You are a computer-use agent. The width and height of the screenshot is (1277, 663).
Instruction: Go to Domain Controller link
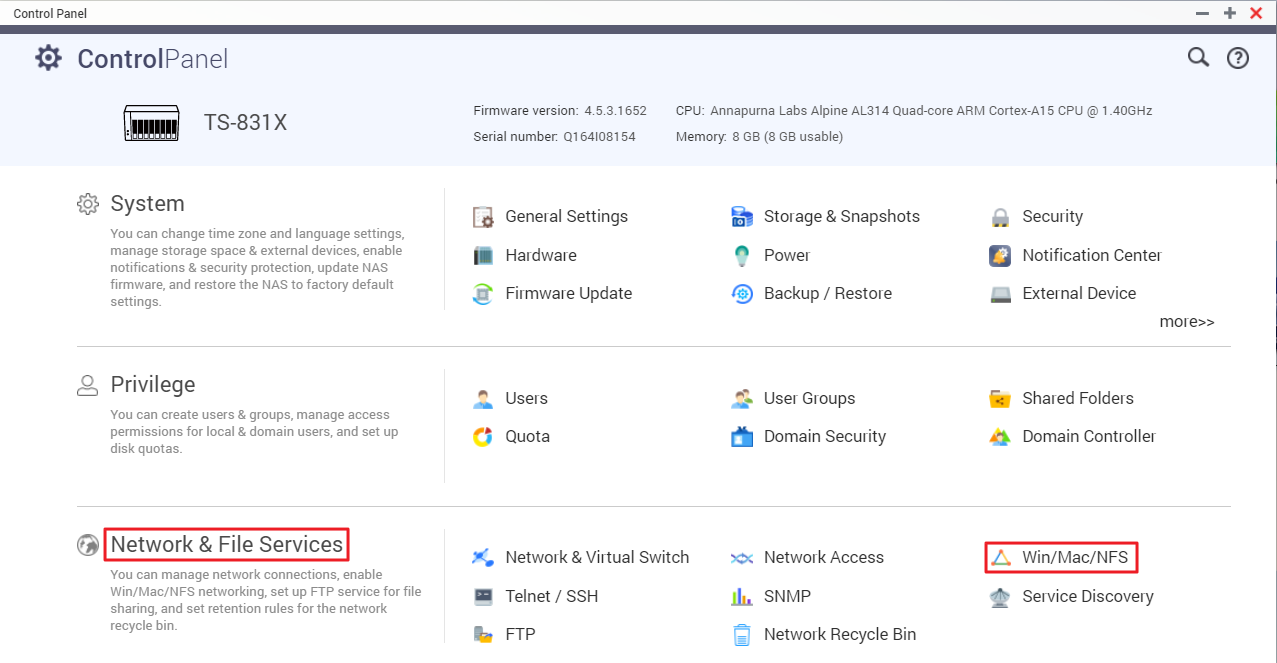click(x=1089, y=437)
